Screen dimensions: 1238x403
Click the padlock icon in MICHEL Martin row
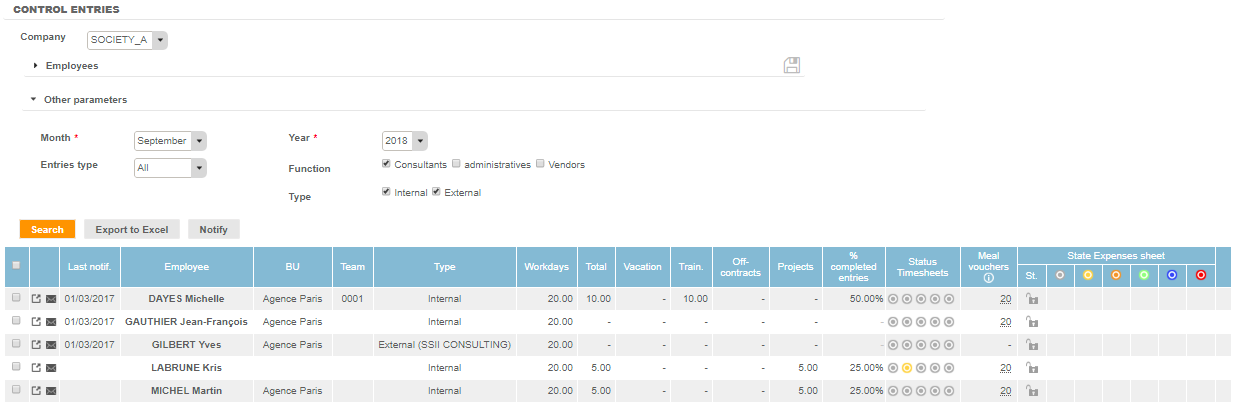pos(1031,391)
